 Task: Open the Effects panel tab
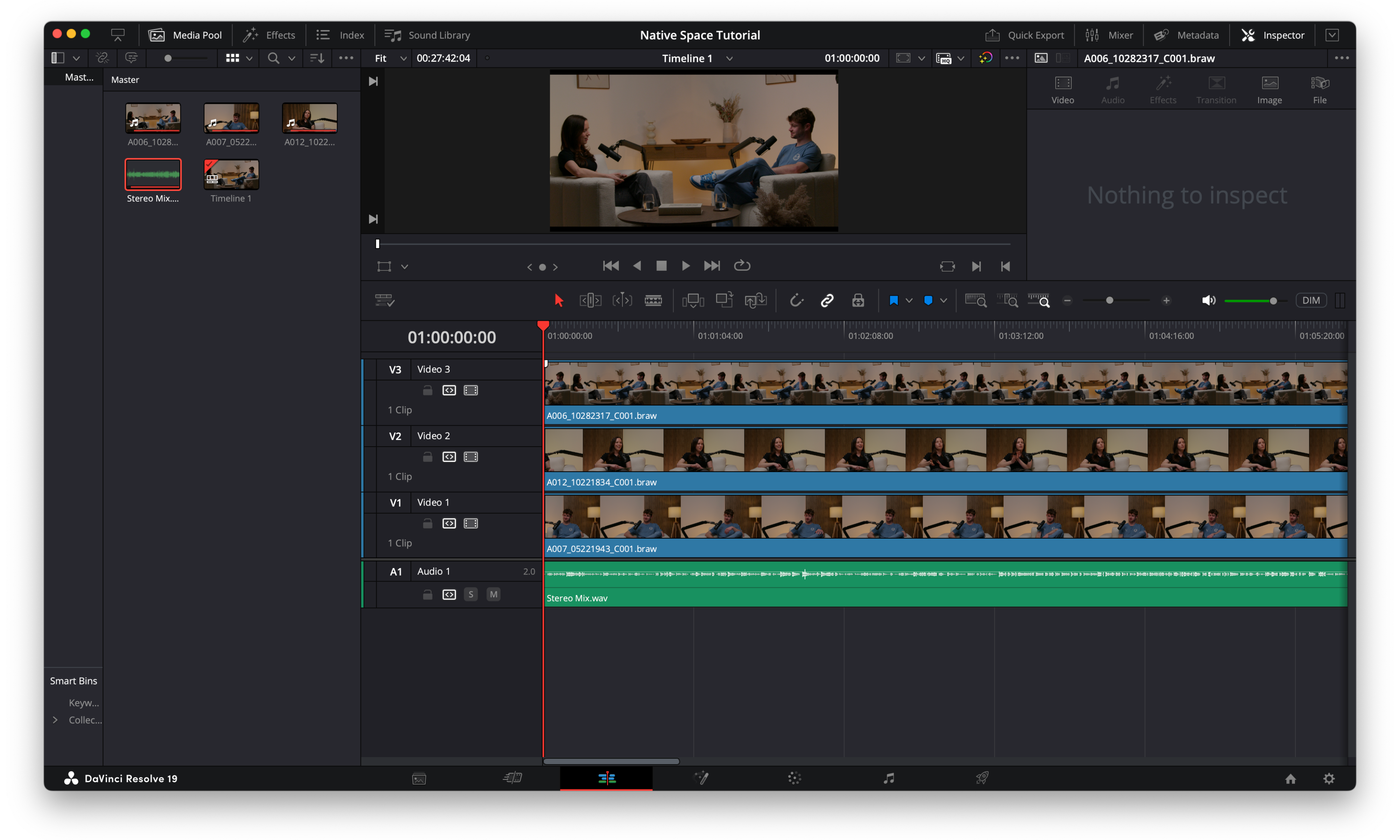coord(269,35)
